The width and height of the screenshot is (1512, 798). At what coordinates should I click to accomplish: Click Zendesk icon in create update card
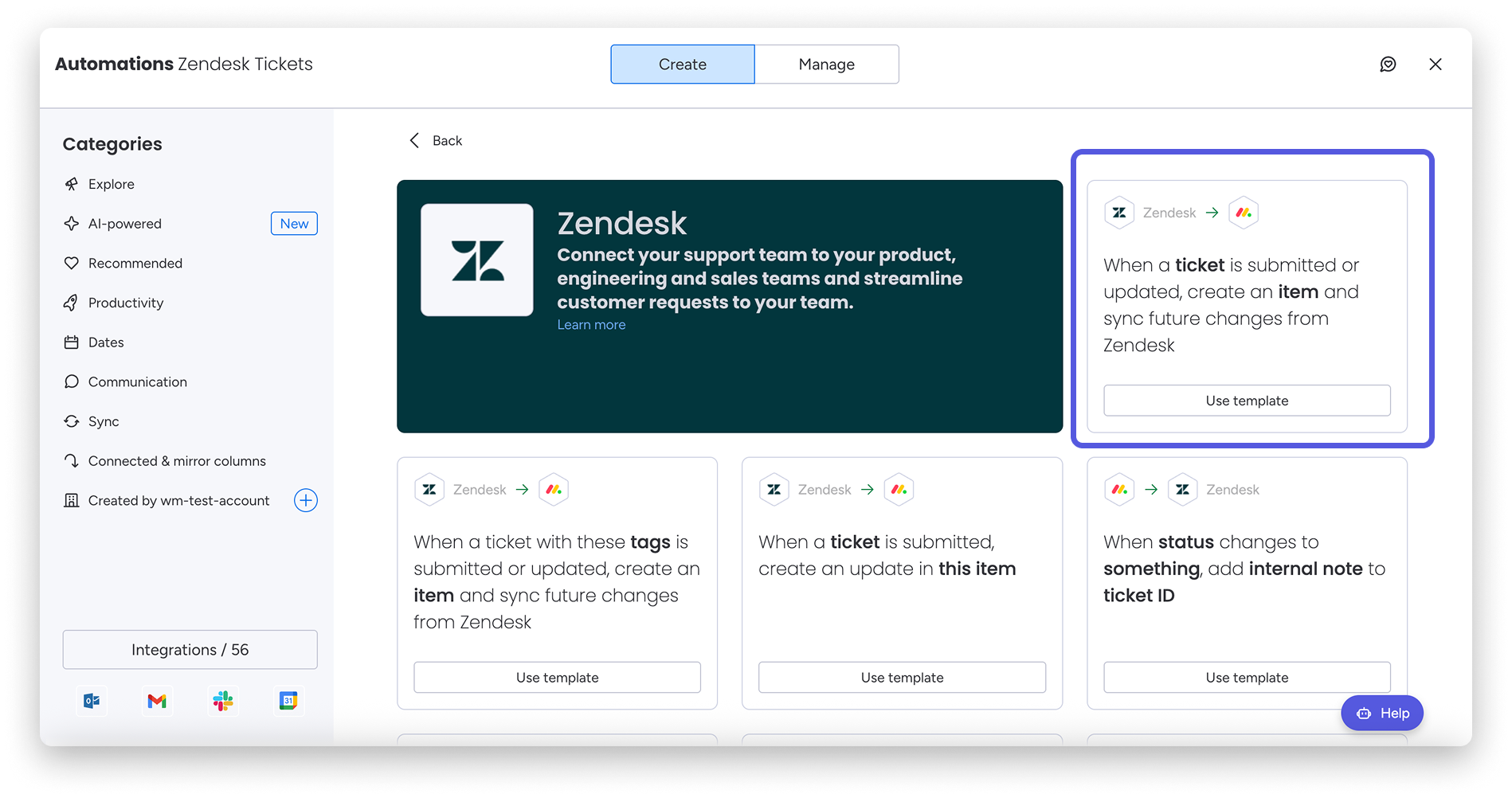(774, 490)
